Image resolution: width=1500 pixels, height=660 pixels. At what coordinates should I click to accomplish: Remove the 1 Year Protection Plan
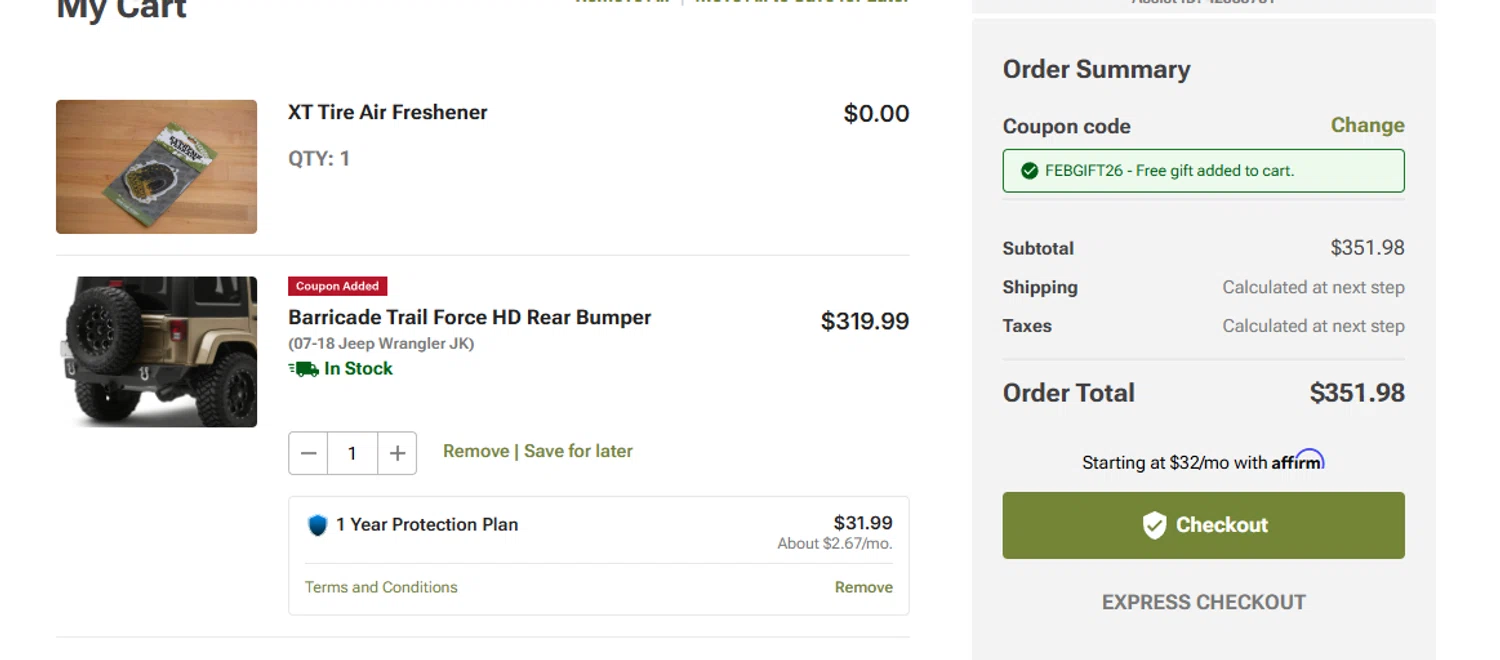point(863,587)
